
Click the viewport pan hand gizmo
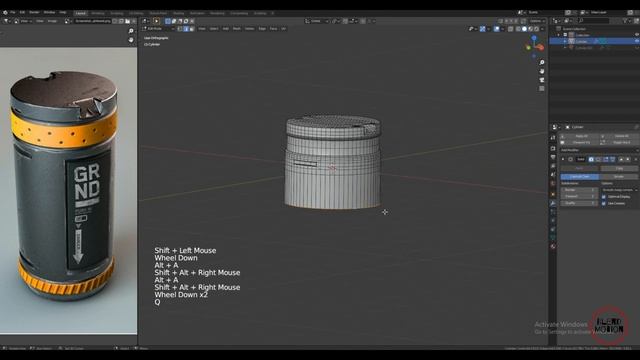point(542,71)
